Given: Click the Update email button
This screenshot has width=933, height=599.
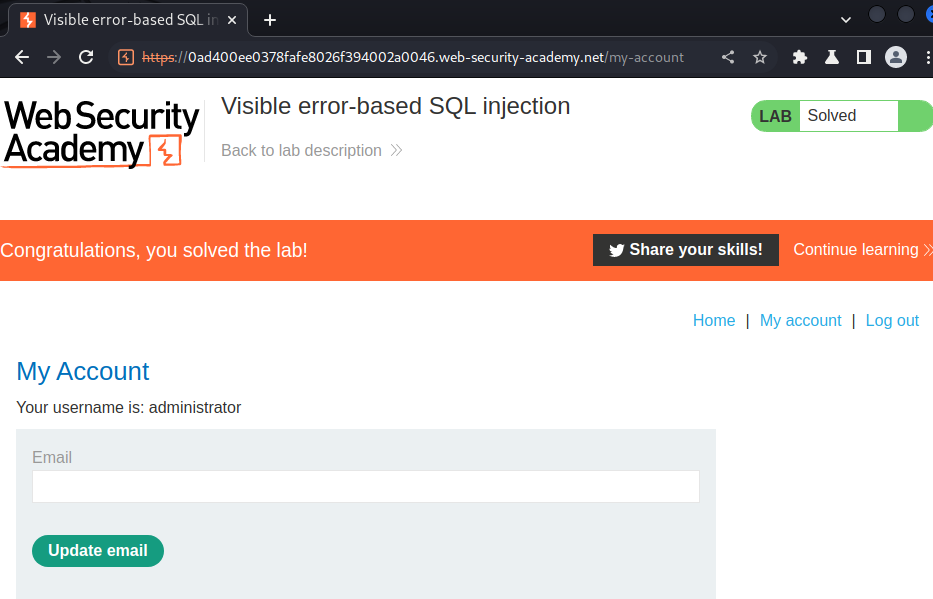Looking at the screenshot, I should pos(98,551).
